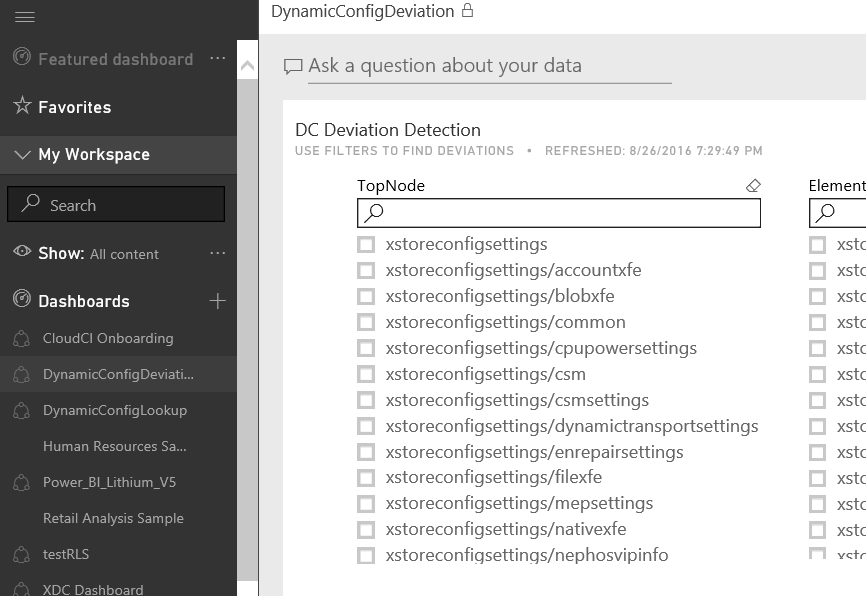
Task: Check xstoreconfigsettings/common checkbox
Action: pyautogui.click(x=366, y=322)
